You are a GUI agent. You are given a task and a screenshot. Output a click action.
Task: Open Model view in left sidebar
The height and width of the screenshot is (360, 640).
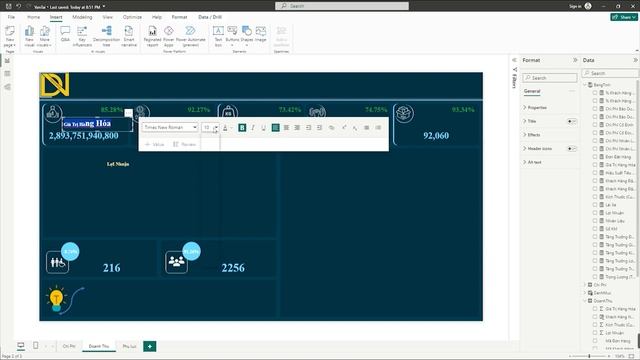click(x=7, y=87)
